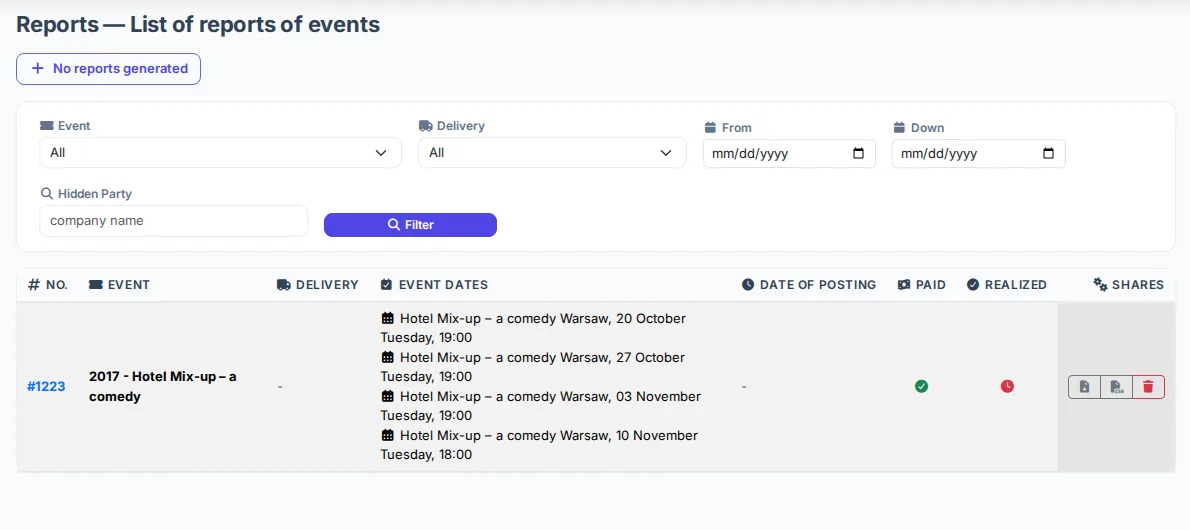The width and height of the screenshot is (1190, 530).
Task: Click the calendar icon beside From label
Action: point(710,128)
